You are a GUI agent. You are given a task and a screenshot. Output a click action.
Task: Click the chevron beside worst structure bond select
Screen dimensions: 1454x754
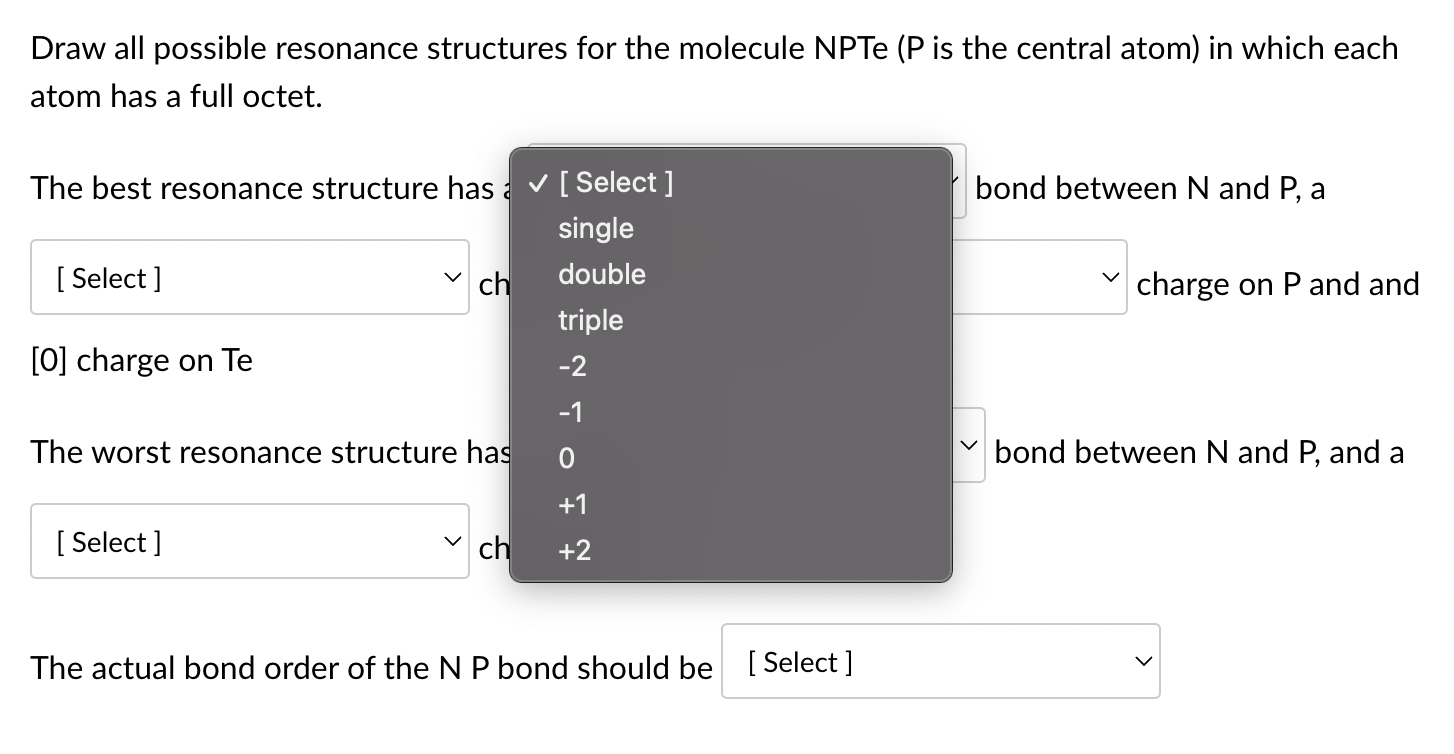coord(967,443)
